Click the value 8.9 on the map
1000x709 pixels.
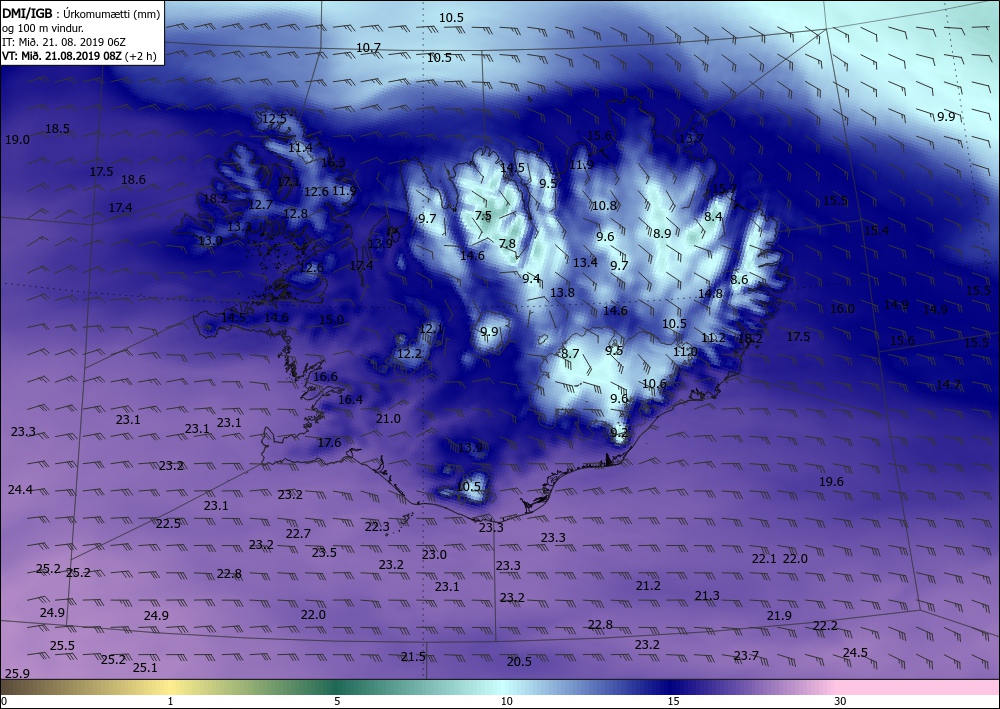pyautogui.click(x=662, y=234)
